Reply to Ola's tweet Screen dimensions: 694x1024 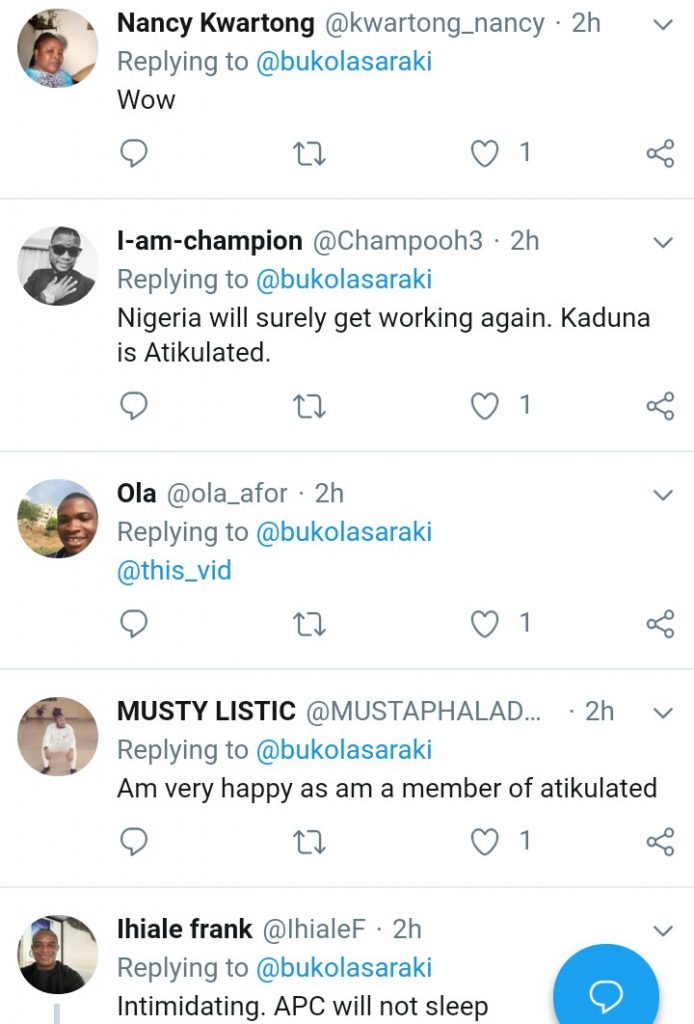[133, 624]
